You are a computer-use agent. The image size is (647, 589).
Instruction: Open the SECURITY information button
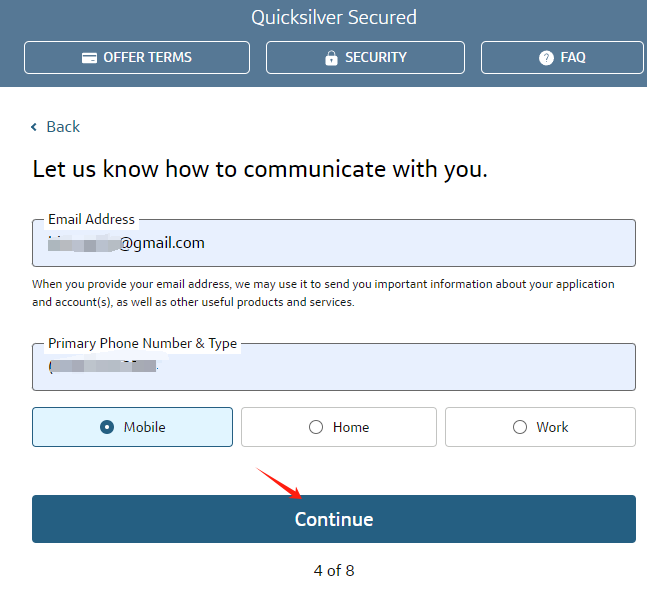[365, 57]
